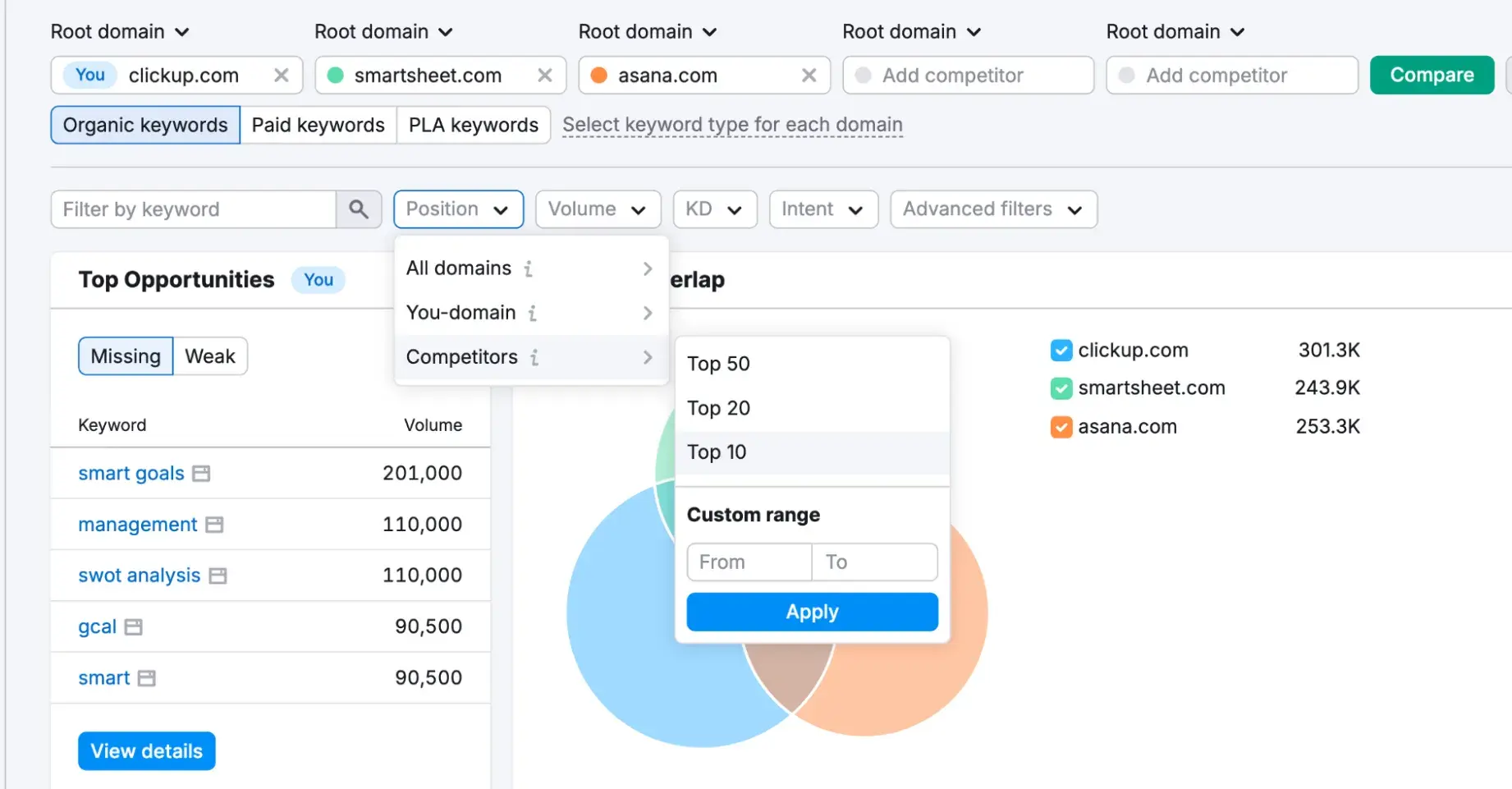Click SERP icon beside swot analysis
This screenshot has height=789, width=1512.
click(x=218, y=576)
